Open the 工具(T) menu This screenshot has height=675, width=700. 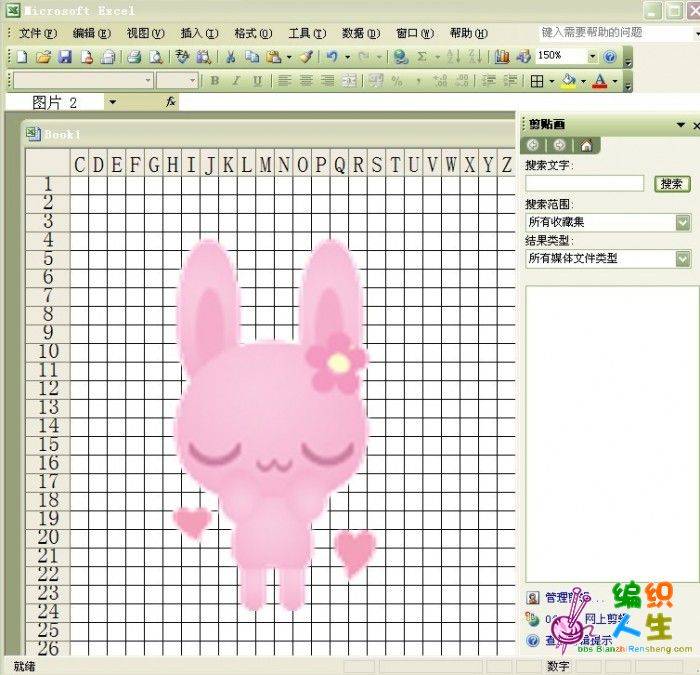[307, 33]
